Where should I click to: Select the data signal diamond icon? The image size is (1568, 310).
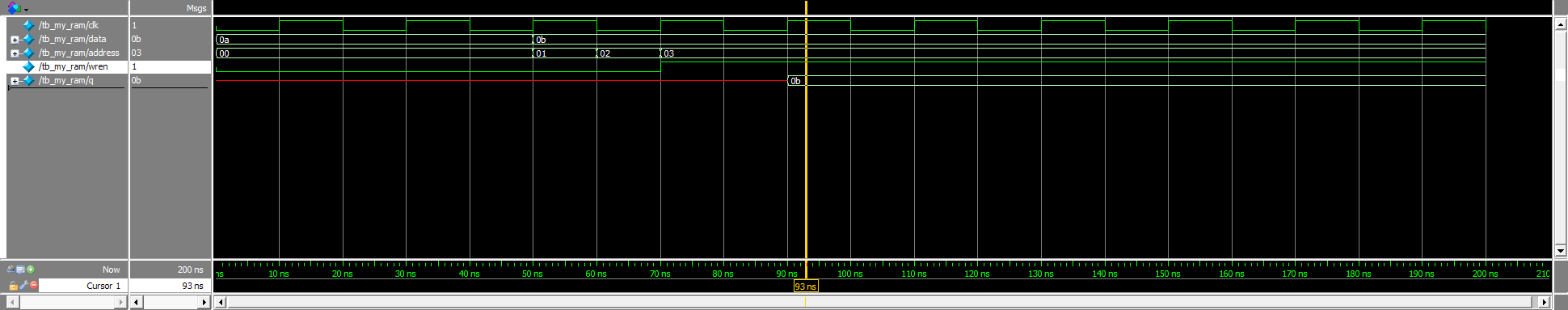click(28, 39)
